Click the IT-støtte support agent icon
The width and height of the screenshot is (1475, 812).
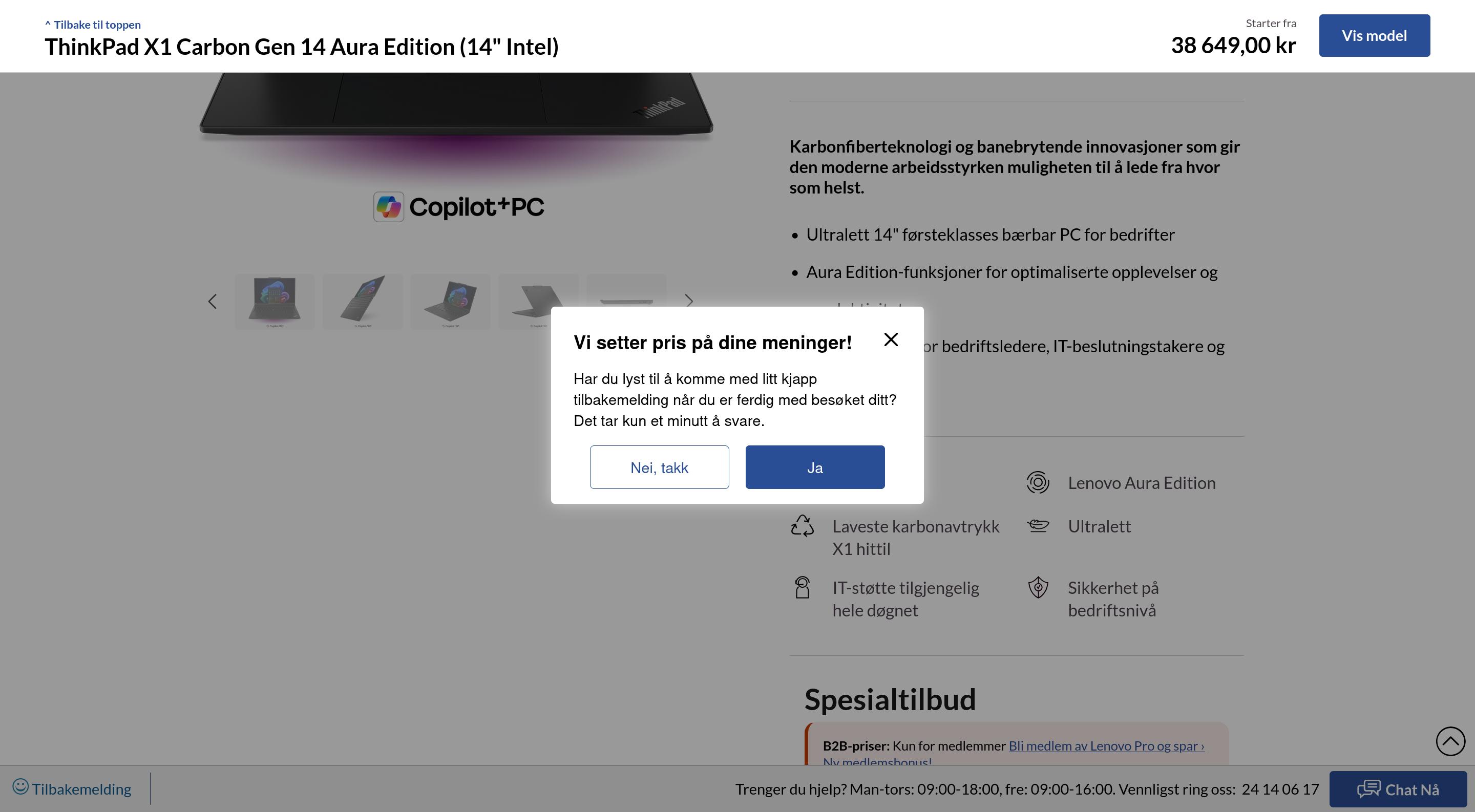pyautogui.click(x=802, y=588)
